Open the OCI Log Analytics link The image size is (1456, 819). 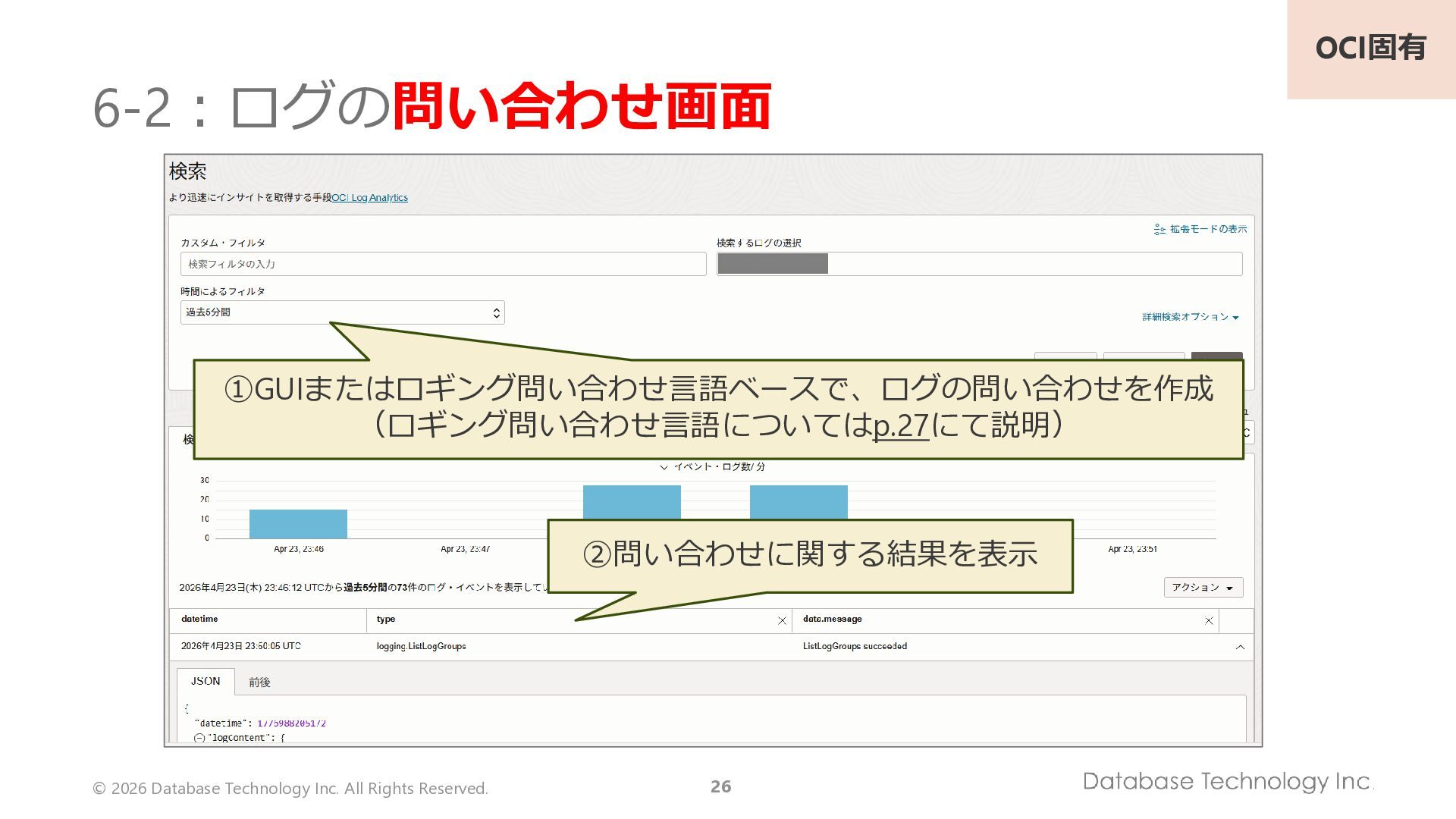[369, 198]
